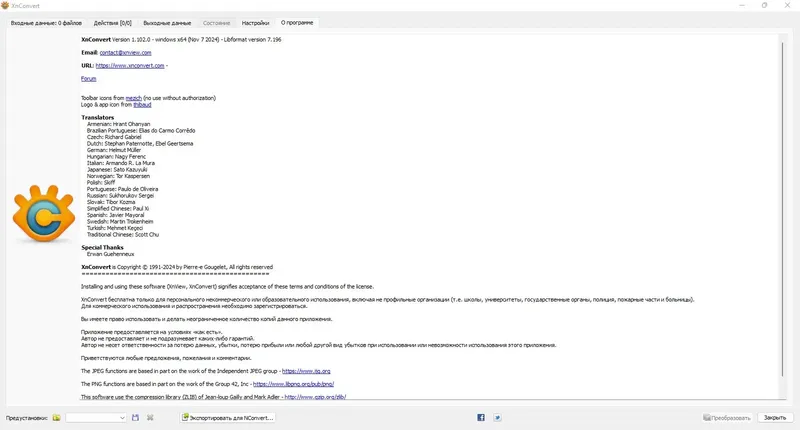This screenshot has height=430, width=800.
Task: Open the libpng.org link
Action: (293, 384)
